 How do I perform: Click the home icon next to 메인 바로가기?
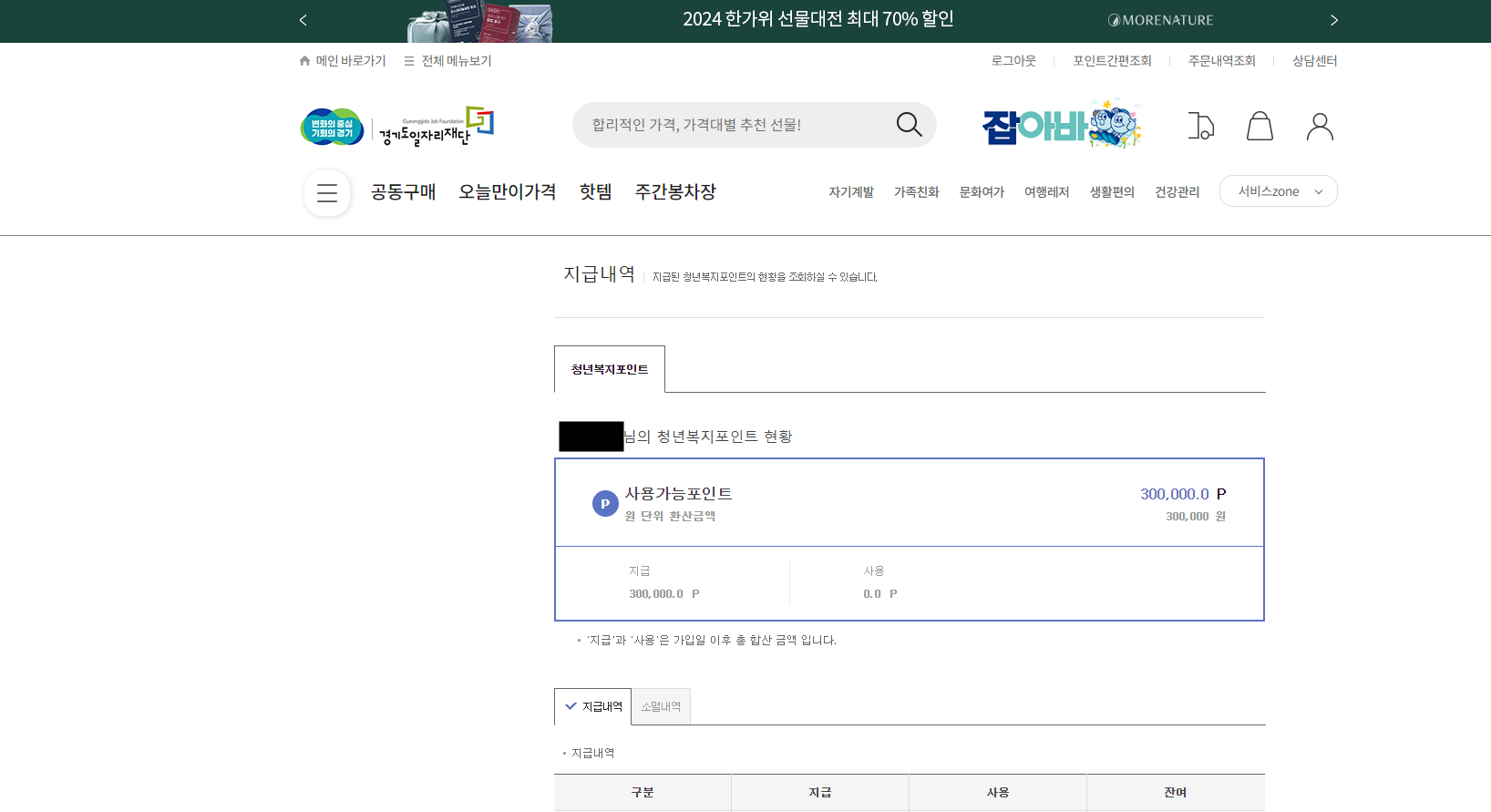tap(304, 61)
